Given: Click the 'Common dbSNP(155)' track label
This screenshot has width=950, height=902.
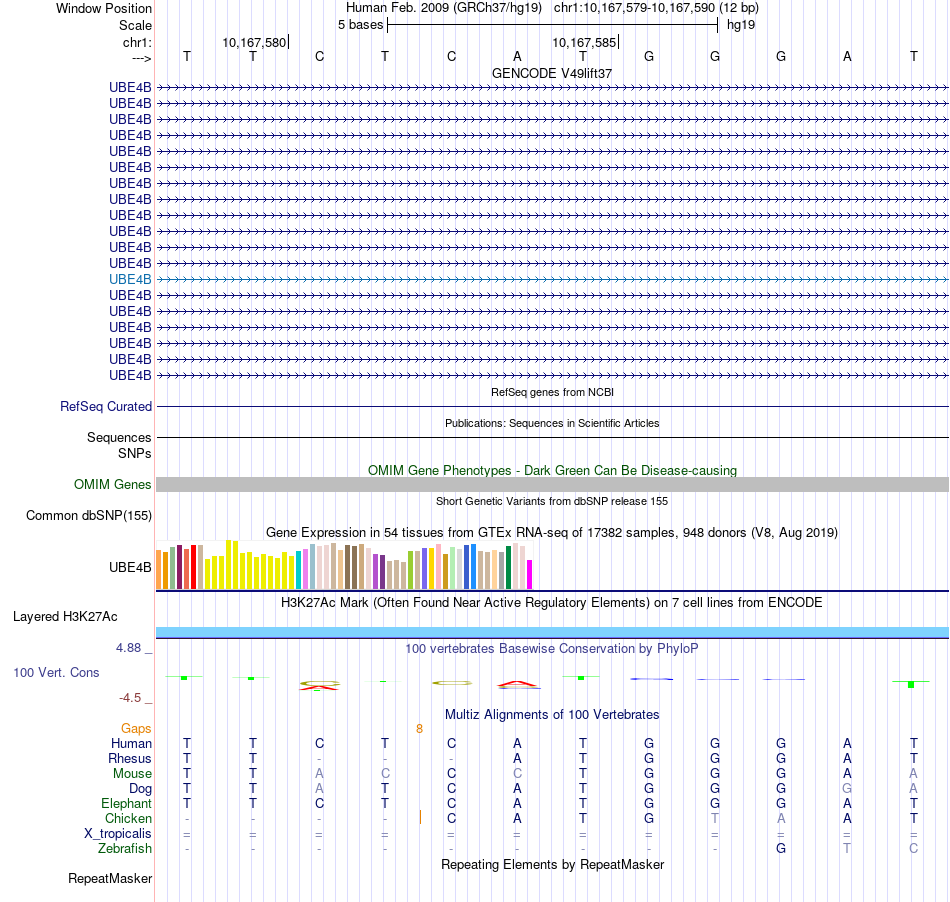Looking at the screenshot, I should (x=88, y=516).
